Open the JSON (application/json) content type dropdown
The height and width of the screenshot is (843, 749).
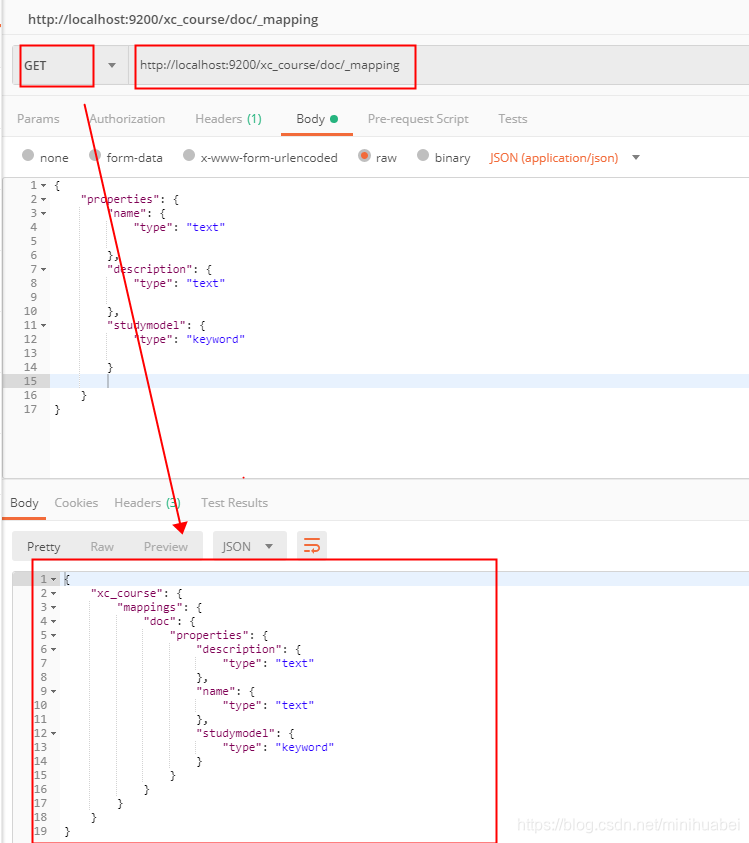[565, 158]
